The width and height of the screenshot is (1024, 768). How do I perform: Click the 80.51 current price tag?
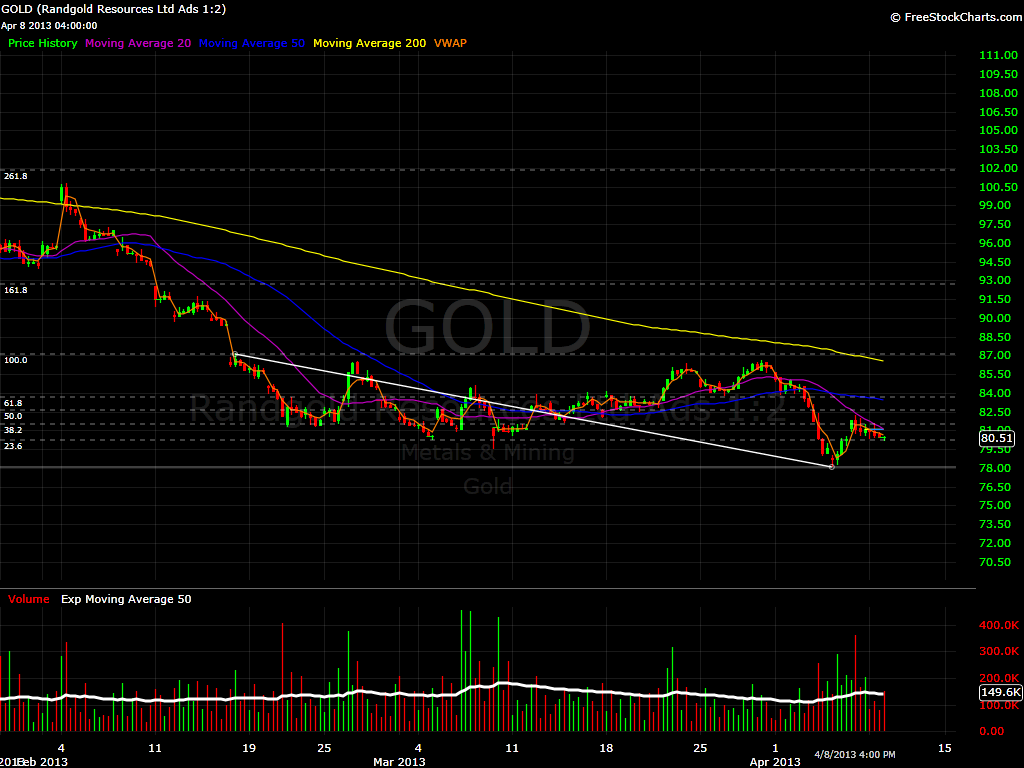[997, 438]
